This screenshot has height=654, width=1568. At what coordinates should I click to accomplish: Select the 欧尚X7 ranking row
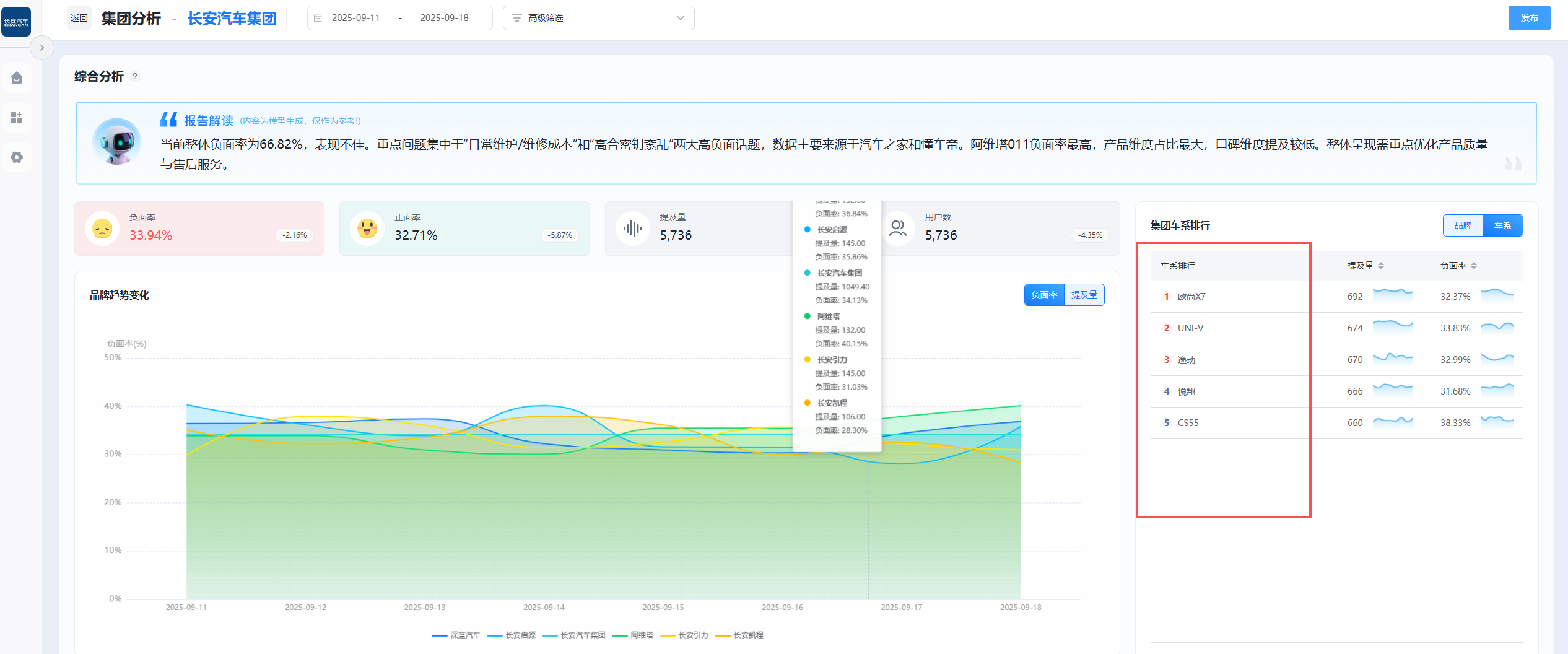1336,297
